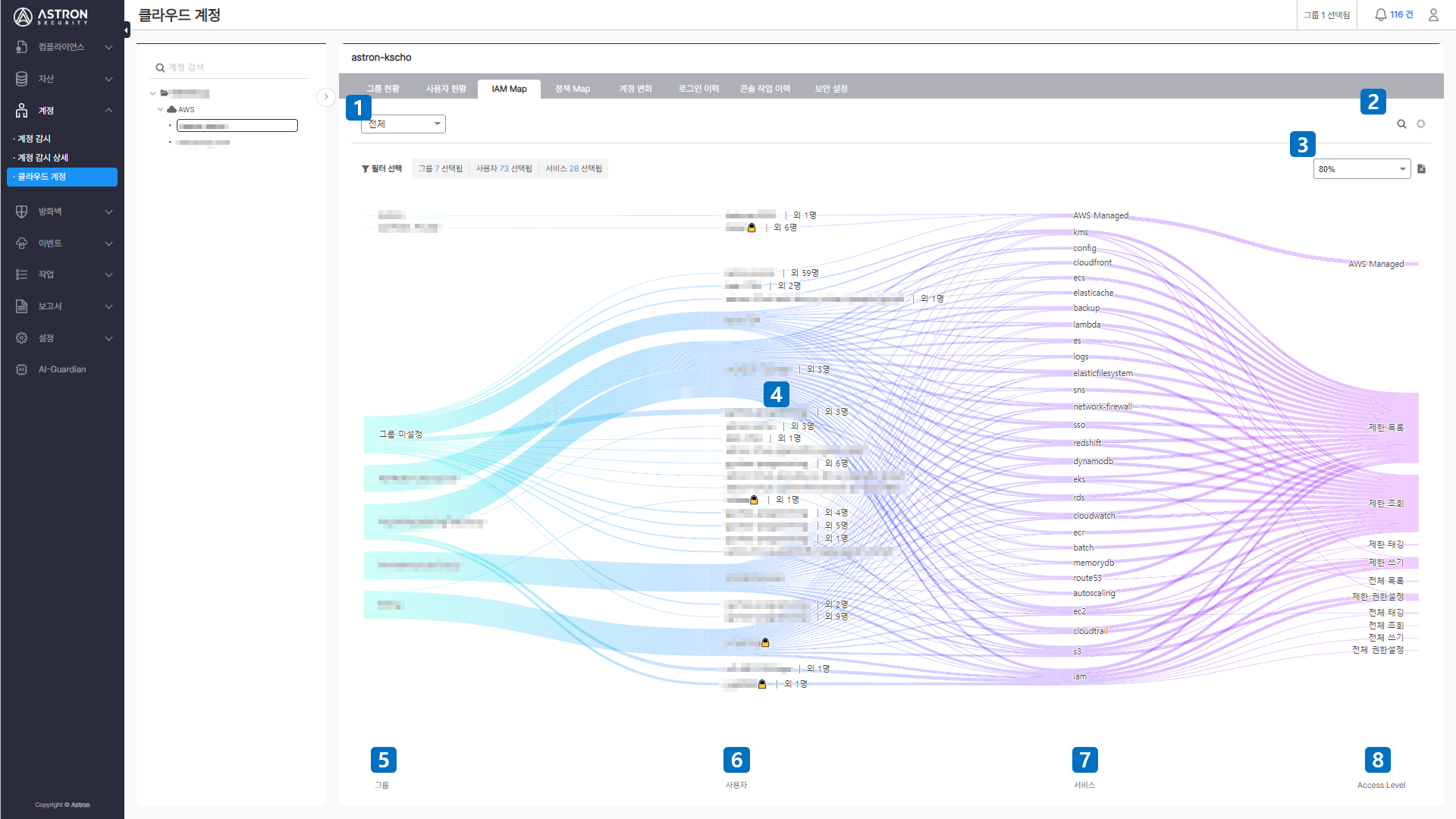The image size is (1456, 819).
Task: Click the 컴플라이언스 sidebar icon
Action: (x=22, y=47)
